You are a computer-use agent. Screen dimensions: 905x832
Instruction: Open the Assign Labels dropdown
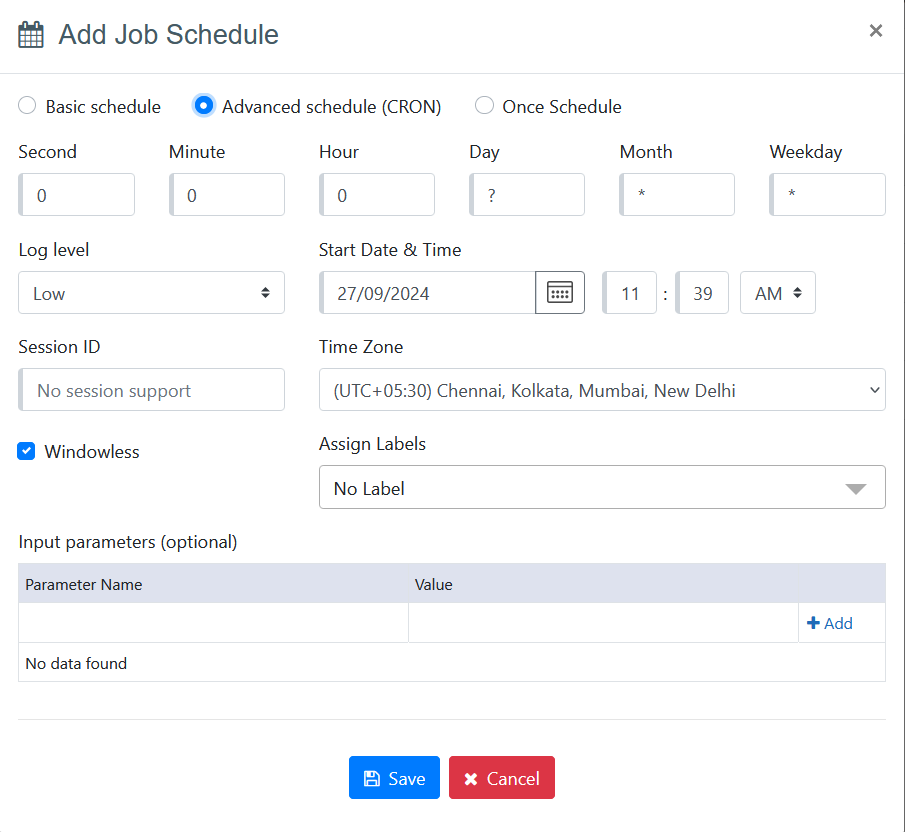[602, 488]
